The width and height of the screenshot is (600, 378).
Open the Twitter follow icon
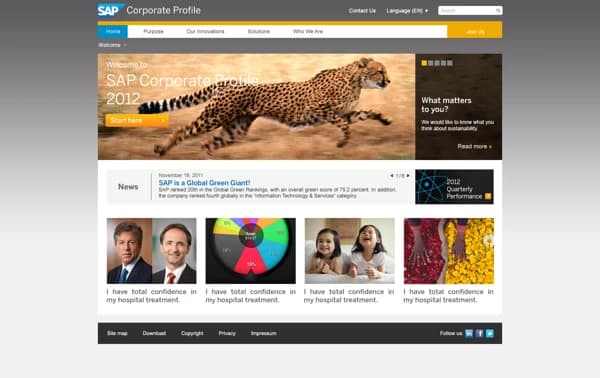coord(490,333)
